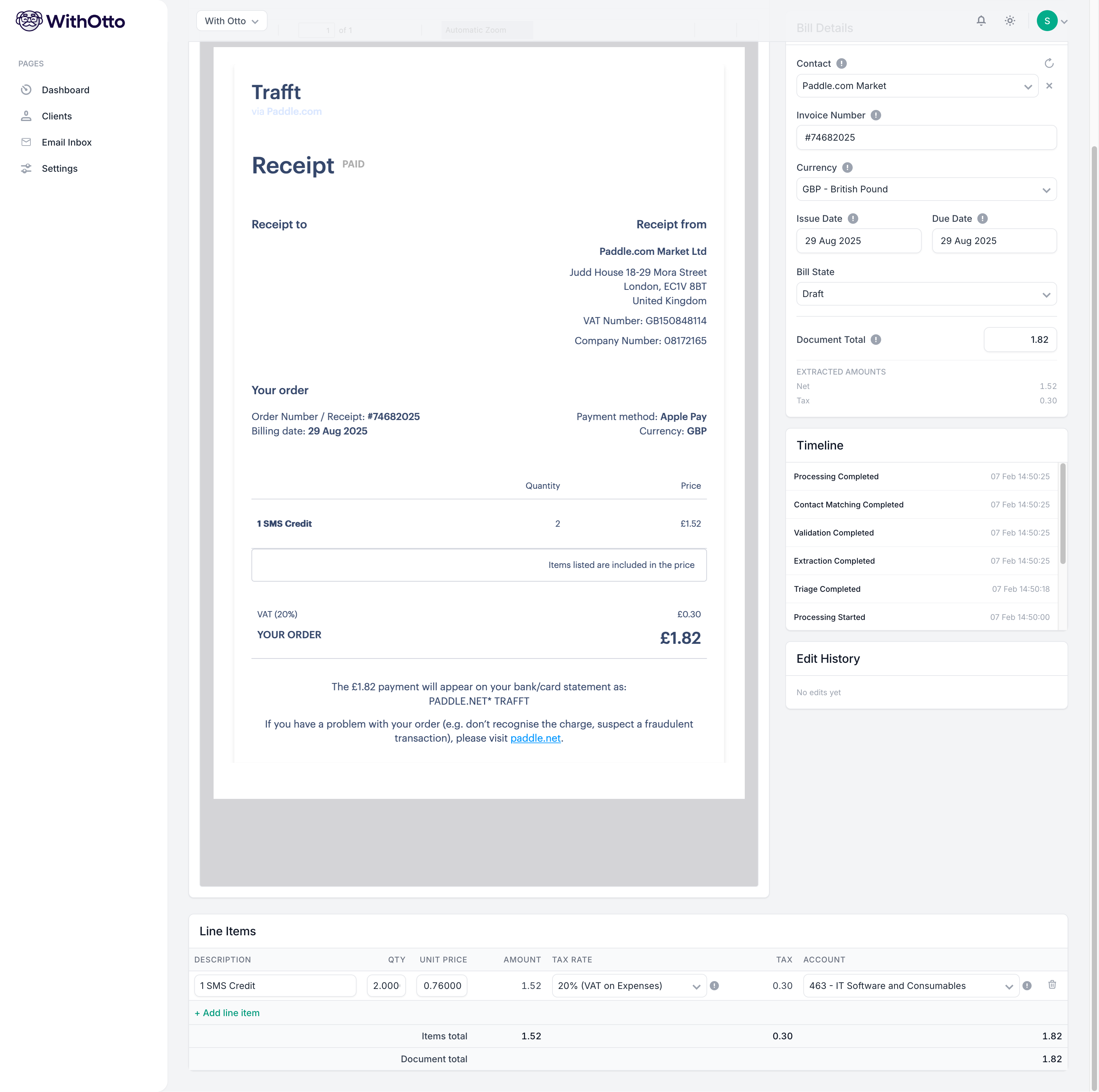Click the Timeline heading
Screen dimensions: 1099x1092
click(x=820, y=446)
